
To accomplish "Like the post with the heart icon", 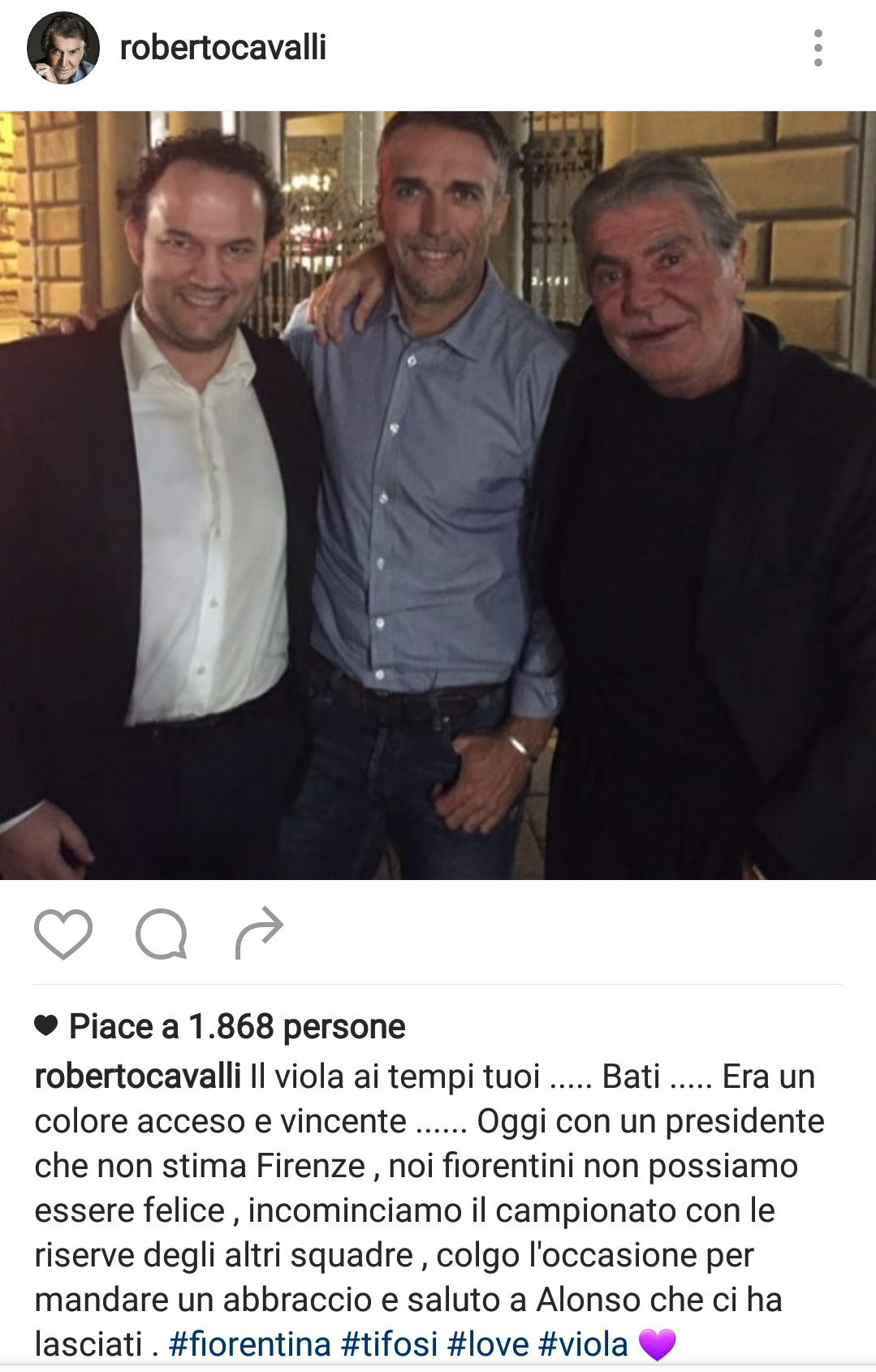I will pyautogui.click(x=63, y=934).
